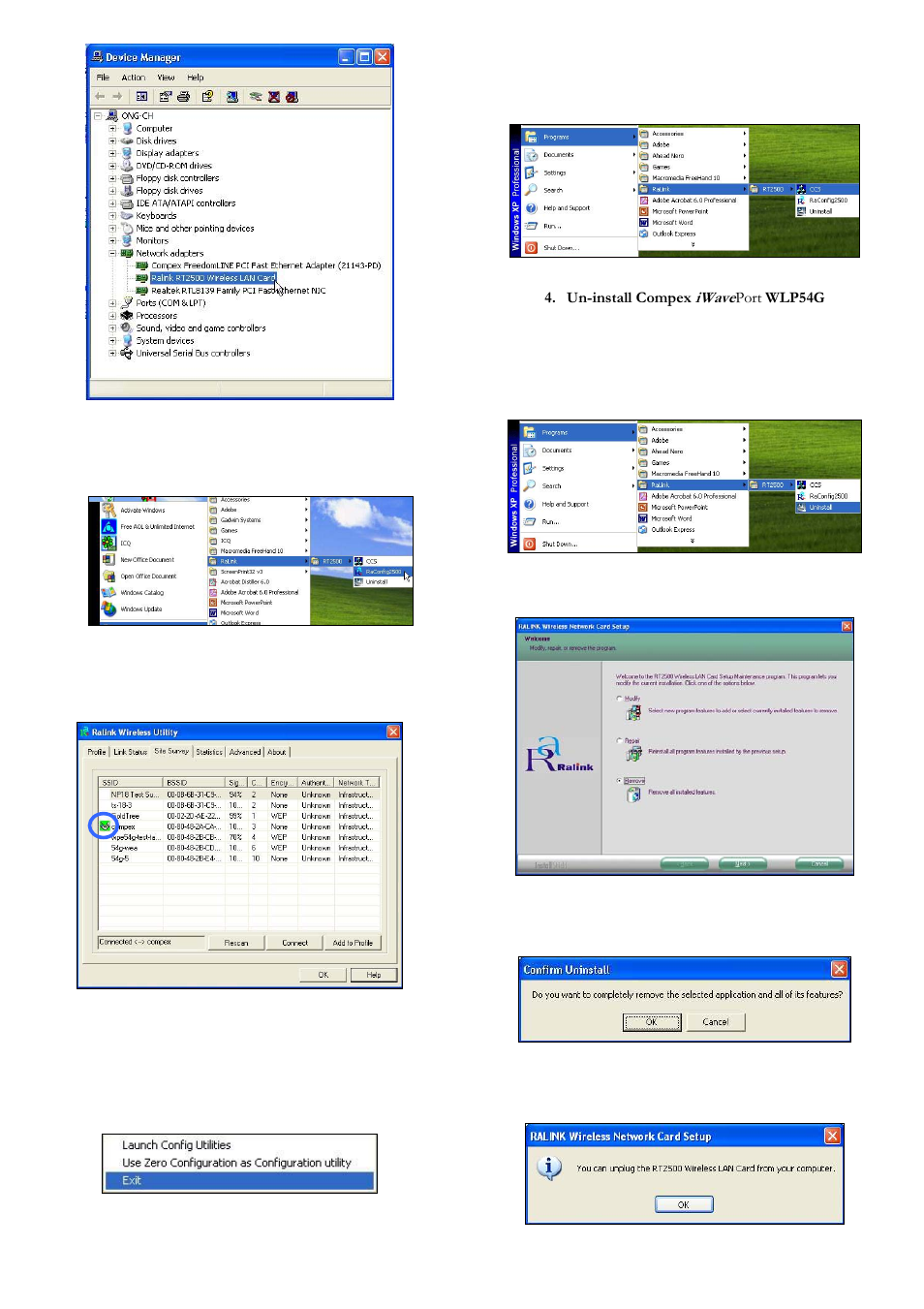Image resolution: width=924 pixels, height=1309 pixels.
Task: Open the View menu in Device Manager
Action: tap(167, 78)
